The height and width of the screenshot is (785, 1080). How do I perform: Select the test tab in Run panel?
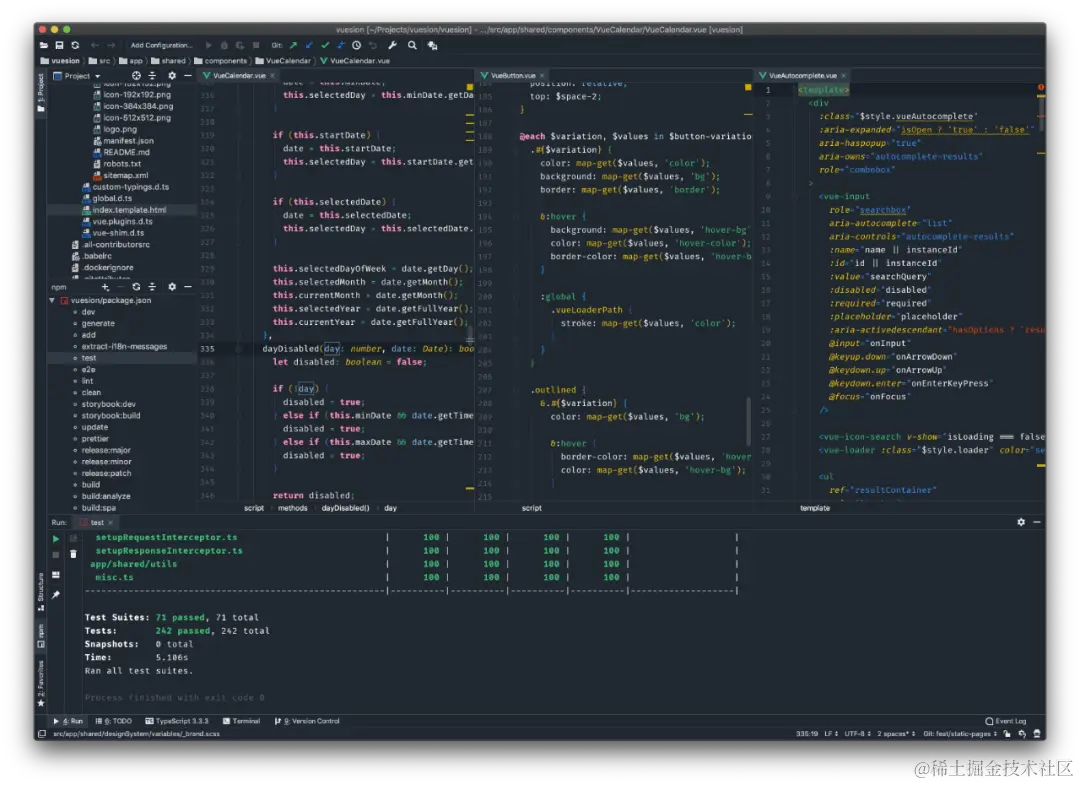[x=97, y=523]
